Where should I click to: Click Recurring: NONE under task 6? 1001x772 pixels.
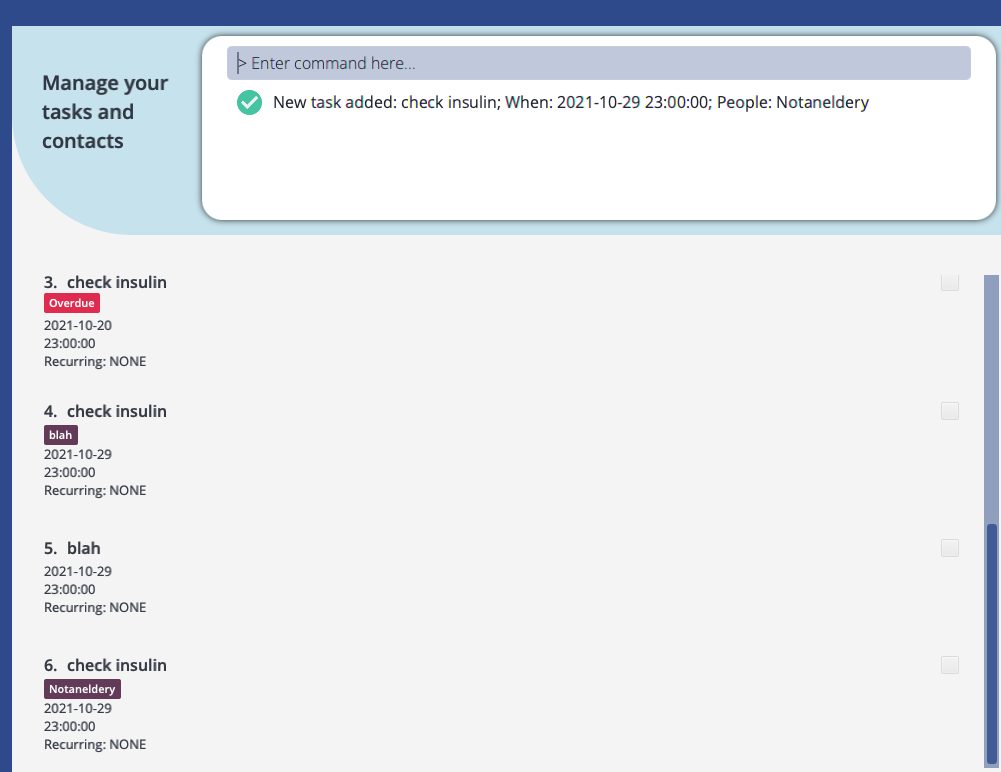pyautogui.click(x=95, y=745)
